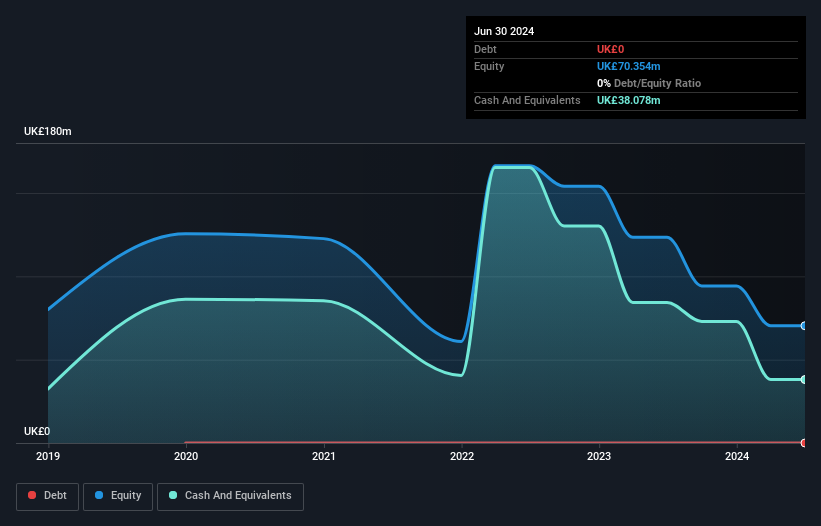The height and width of the screenshot is (526, 821).
Task: Click the Jun 30 2024 tooltip date
Action: pos(504,31)
